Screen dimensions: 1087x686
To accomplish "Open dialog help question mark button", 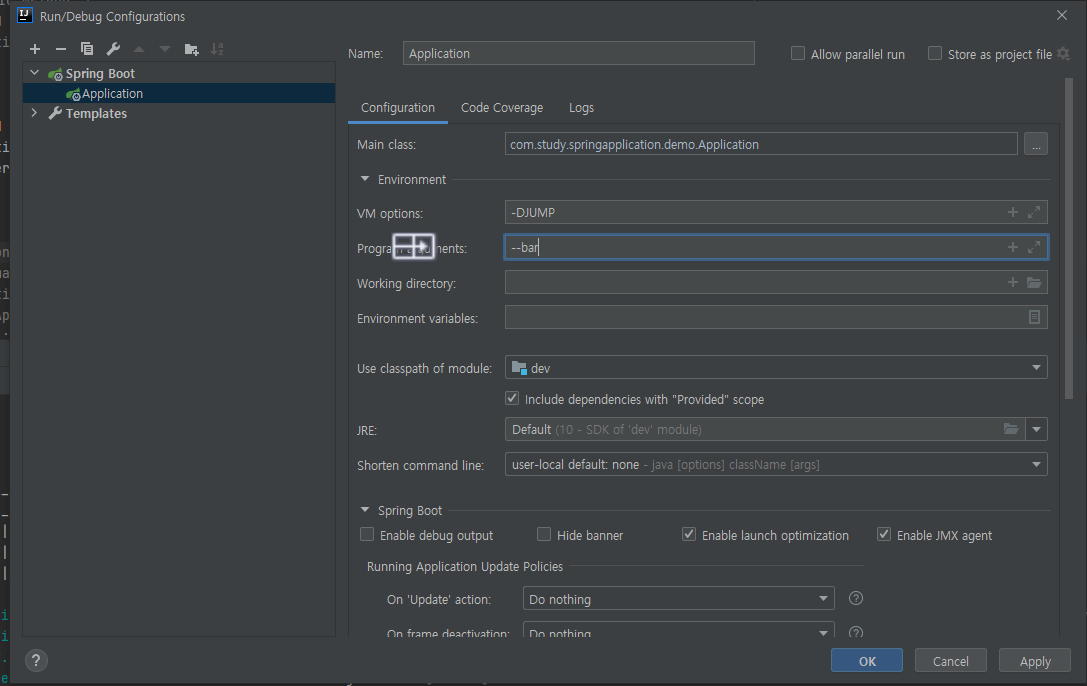I will pos(36,660).
